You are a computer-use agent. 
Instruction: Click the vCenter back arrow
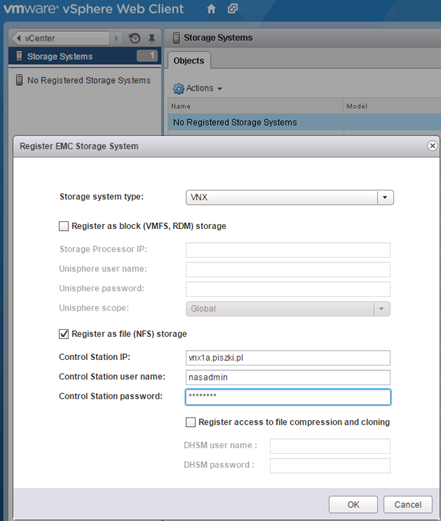[x=19, y=38]
